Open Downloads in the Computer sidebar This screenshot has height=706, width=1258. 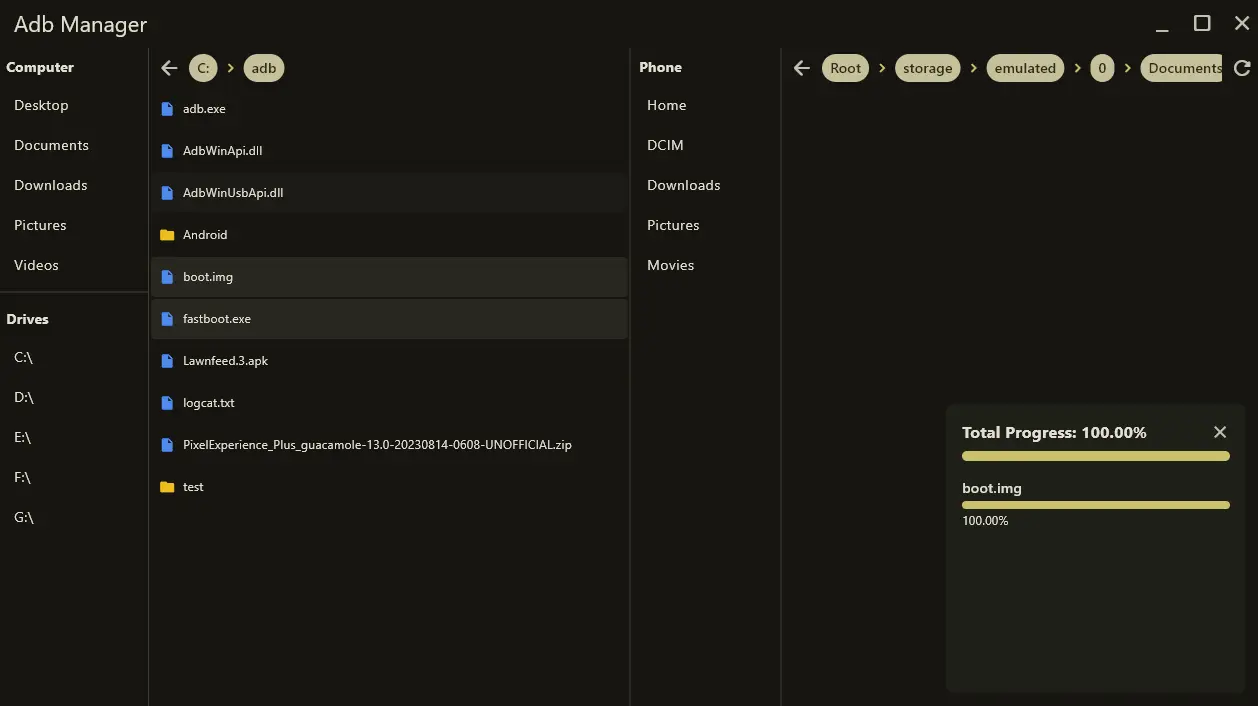(51, 185)
